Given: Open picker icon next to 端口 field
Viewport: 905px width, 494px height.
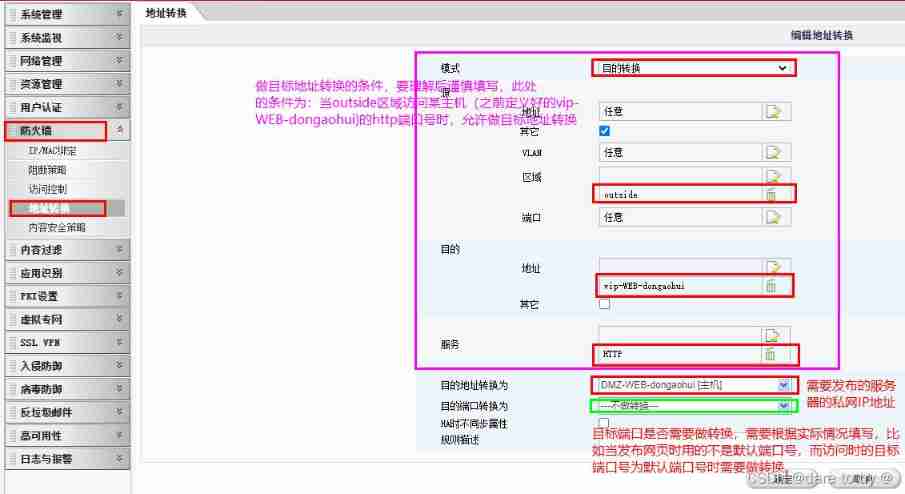Looking at the screenshot, I should (x=773, y=217).
